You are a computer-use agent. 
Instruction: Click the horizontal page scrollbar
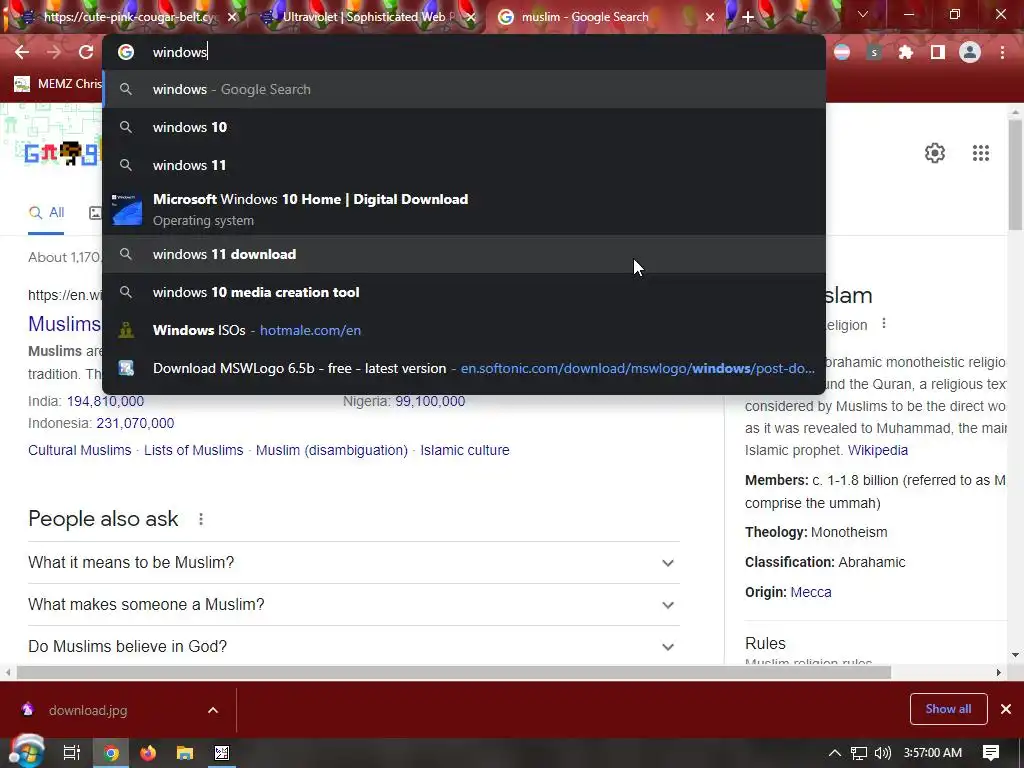(454, 672)
